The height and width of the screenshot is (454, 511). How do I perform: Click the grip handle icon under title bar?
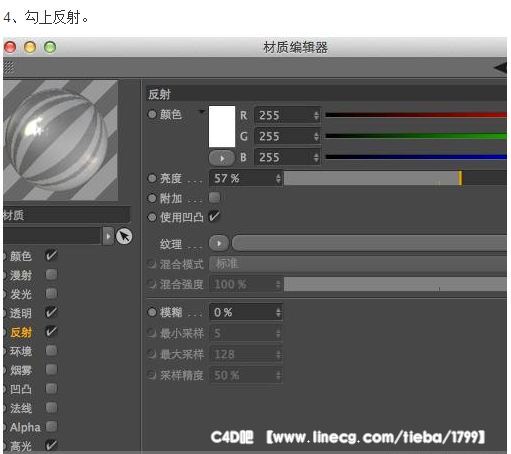pos(8,68)
